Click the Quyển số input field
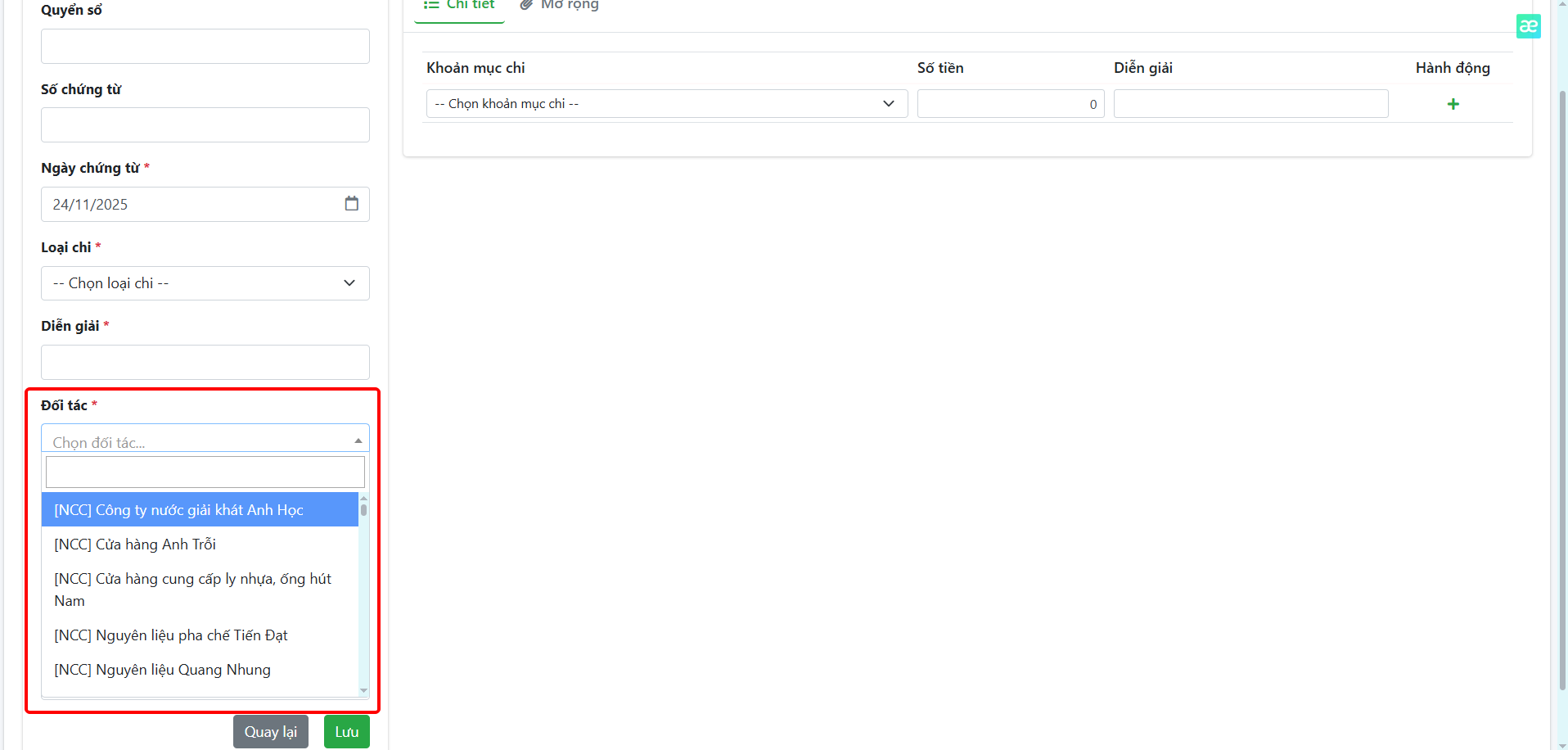This screenshot has height=750, width=1568. click(205, 47)
